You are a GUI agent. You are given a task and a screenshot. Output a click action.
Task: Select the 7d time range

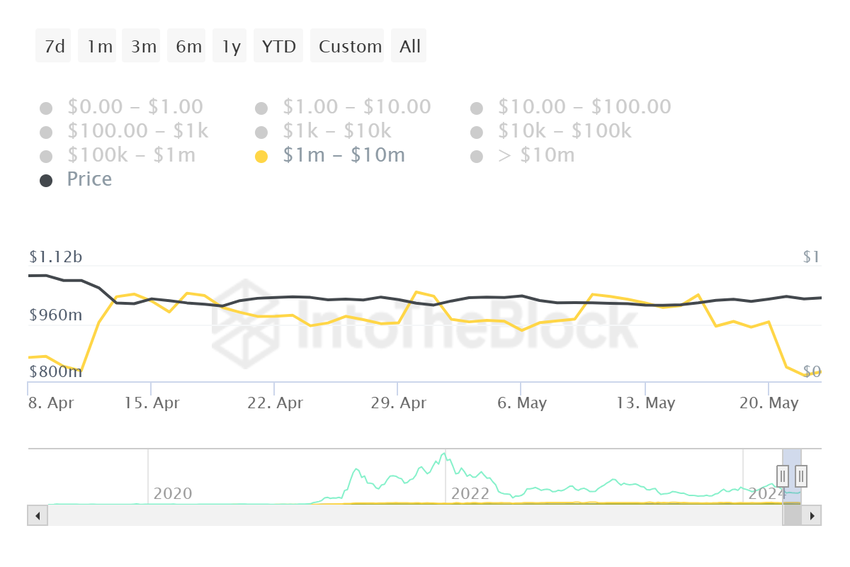[54, 46]
